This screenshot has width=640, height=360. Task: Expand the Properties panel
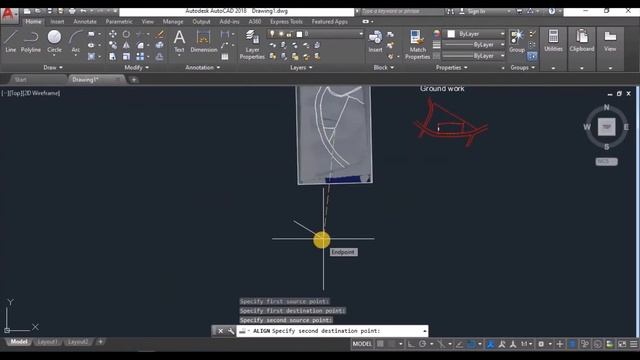click(x=451, y=67)
